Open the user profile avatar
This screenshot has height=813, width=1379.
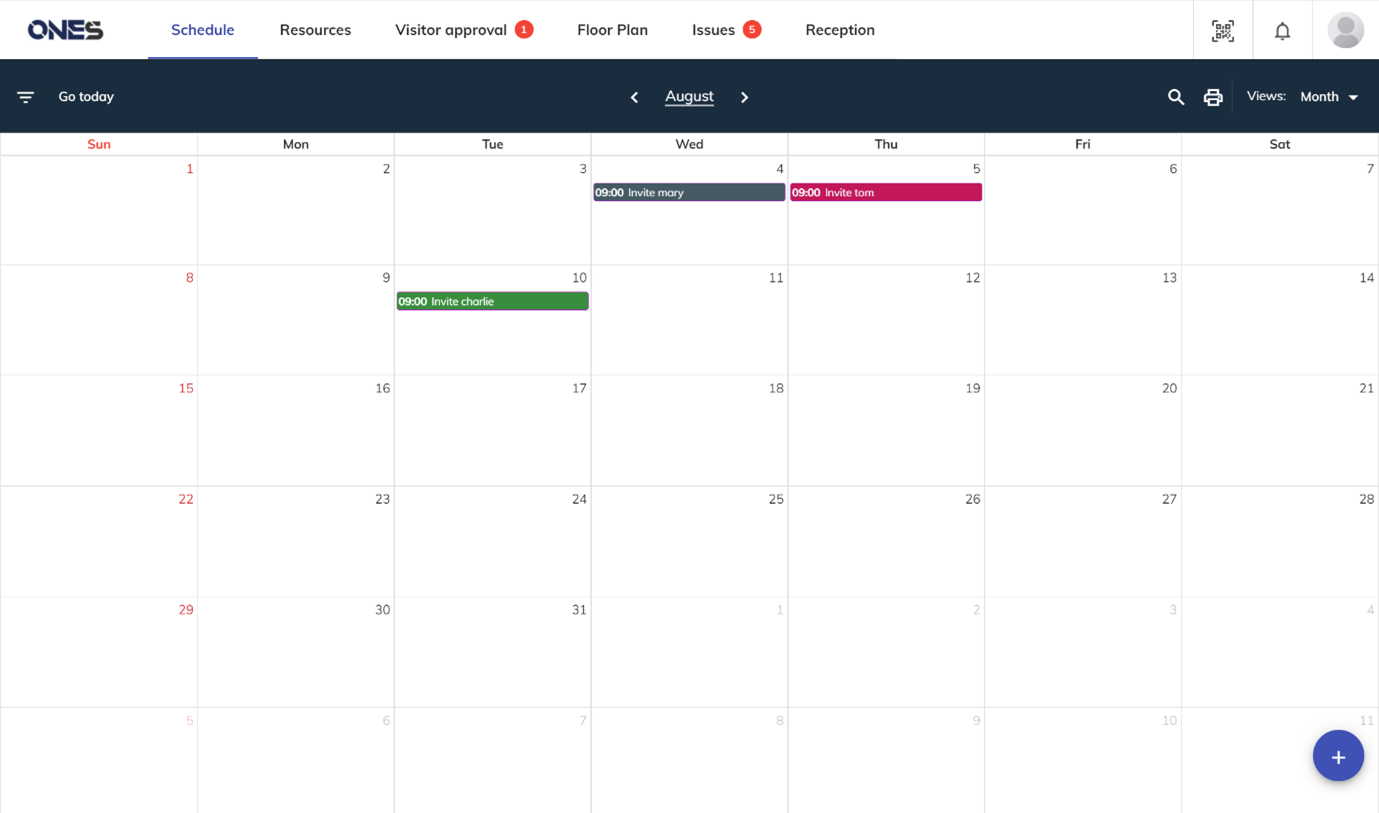pos(1345,30)
